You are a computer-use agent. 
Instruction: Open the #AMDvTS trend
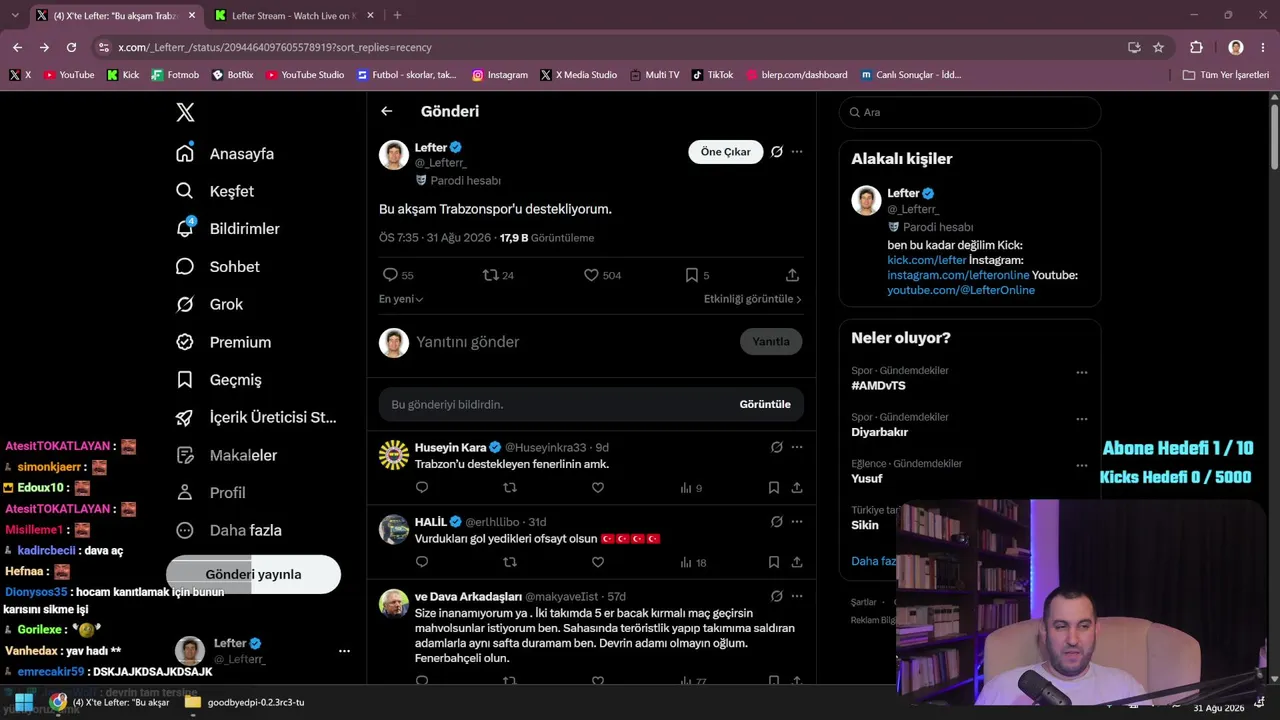coord(878,386)
